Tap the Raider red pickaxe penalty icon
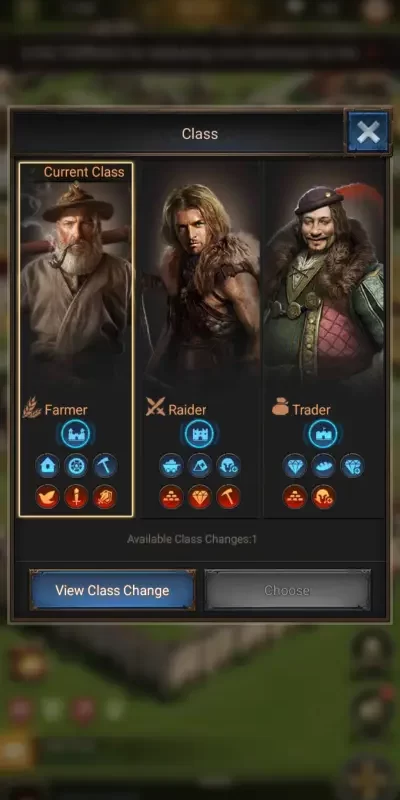400x800 pixels. click(228, 496)
